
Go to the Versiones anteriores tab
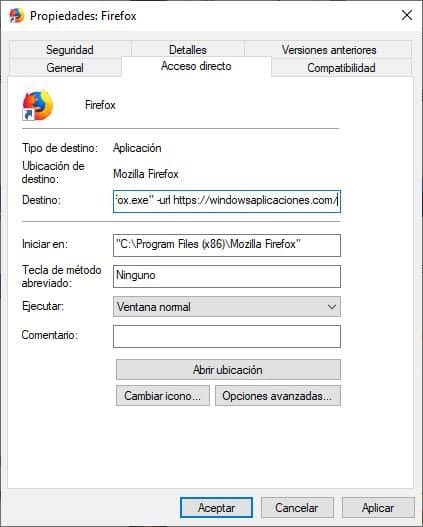click(x=329, y=50)
